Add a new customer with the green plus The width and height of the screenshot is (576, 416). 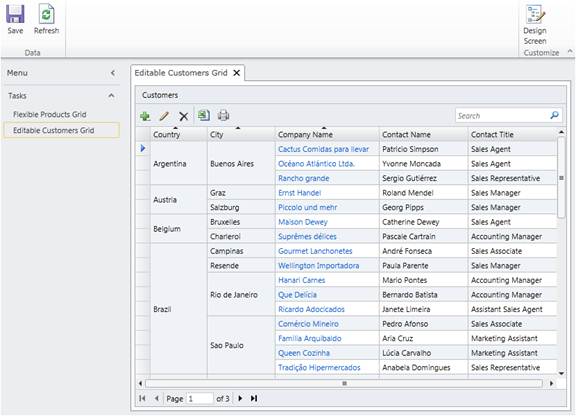[145, 116]
